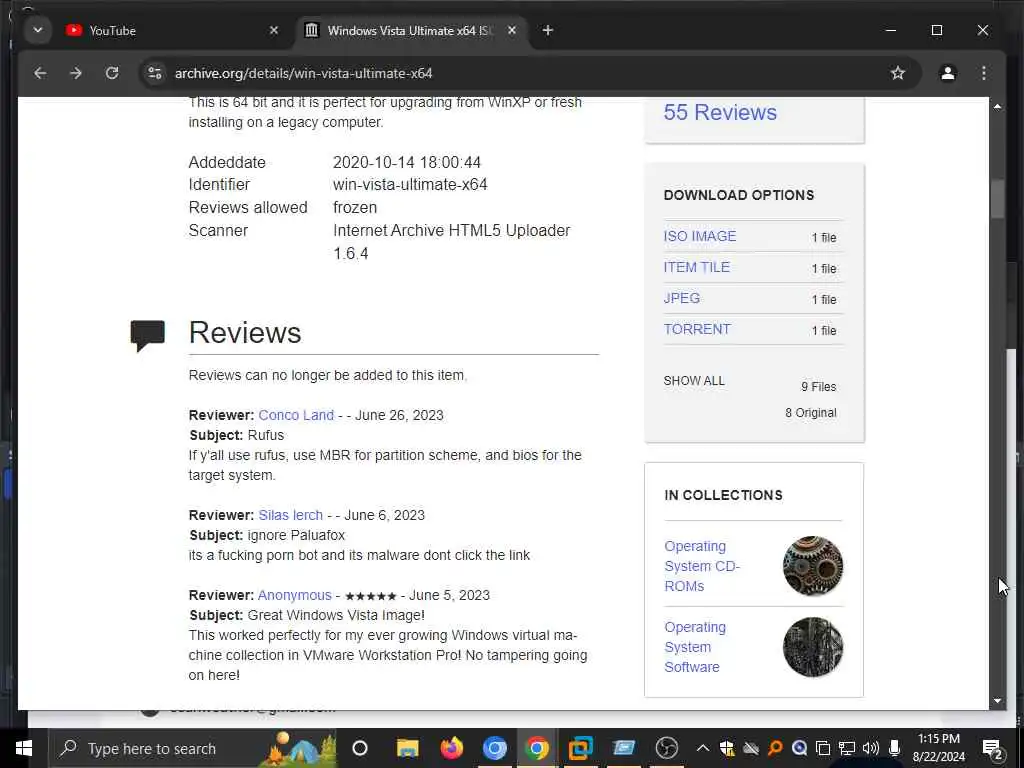Launch Firefox from the taskbar
This screenshot has height=768, width=1024.
451,748
